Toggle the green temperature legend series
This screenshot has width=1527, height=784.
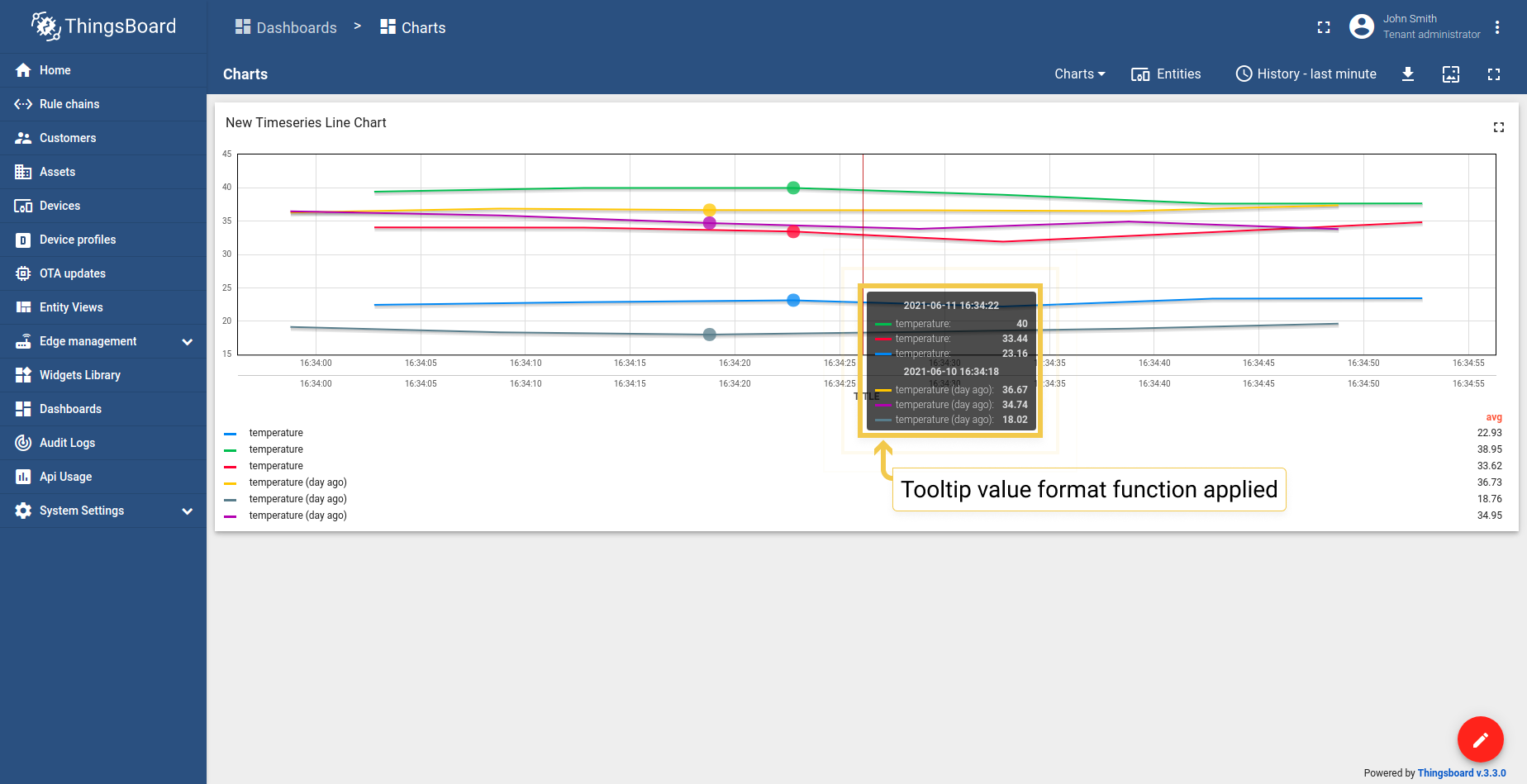coord(276,449)
